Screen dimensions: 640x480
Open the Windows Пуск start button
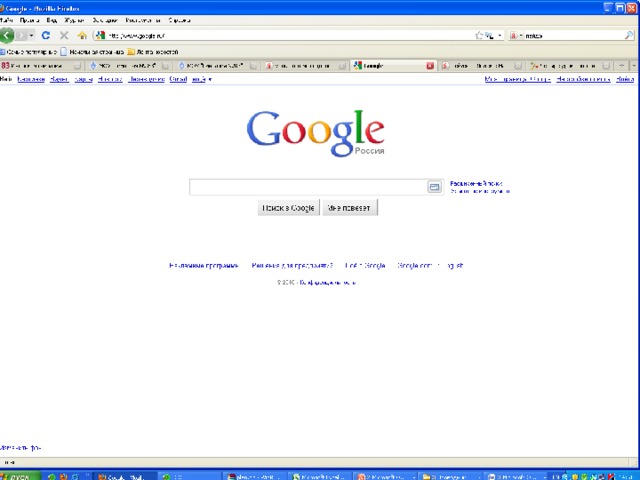click(x=20, y=476)
